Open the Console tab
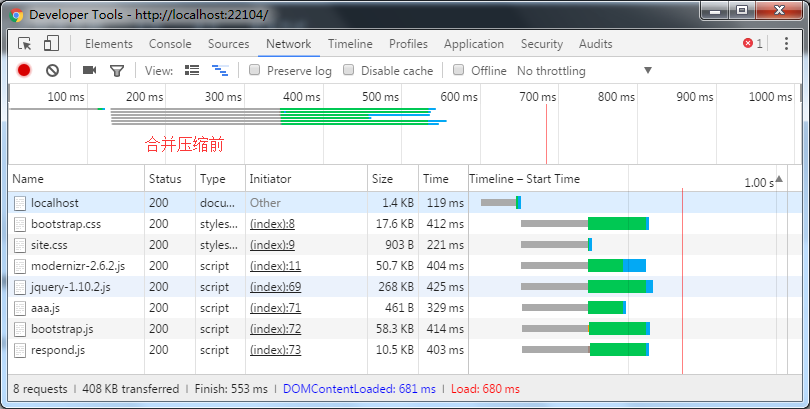Image resolution: width=810 pixels, height=409 pixels. click(170, 44)
